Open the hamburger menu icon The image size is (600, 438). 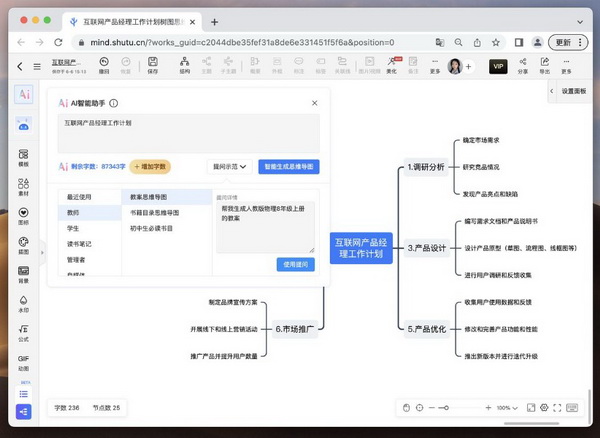coord(37,67)
